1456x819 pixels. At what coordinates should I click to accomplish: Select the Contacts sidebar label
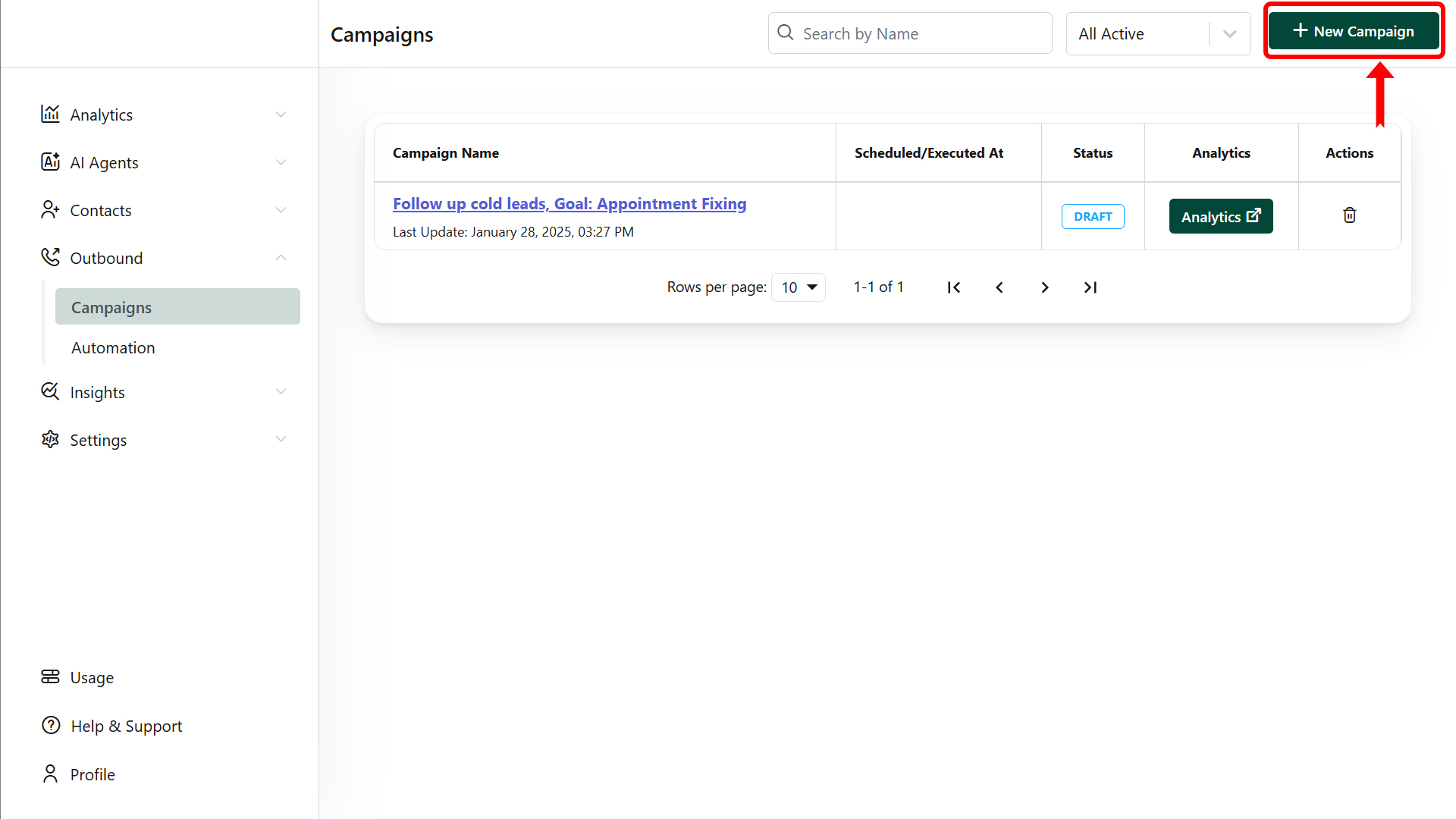(x=101, y=210)
